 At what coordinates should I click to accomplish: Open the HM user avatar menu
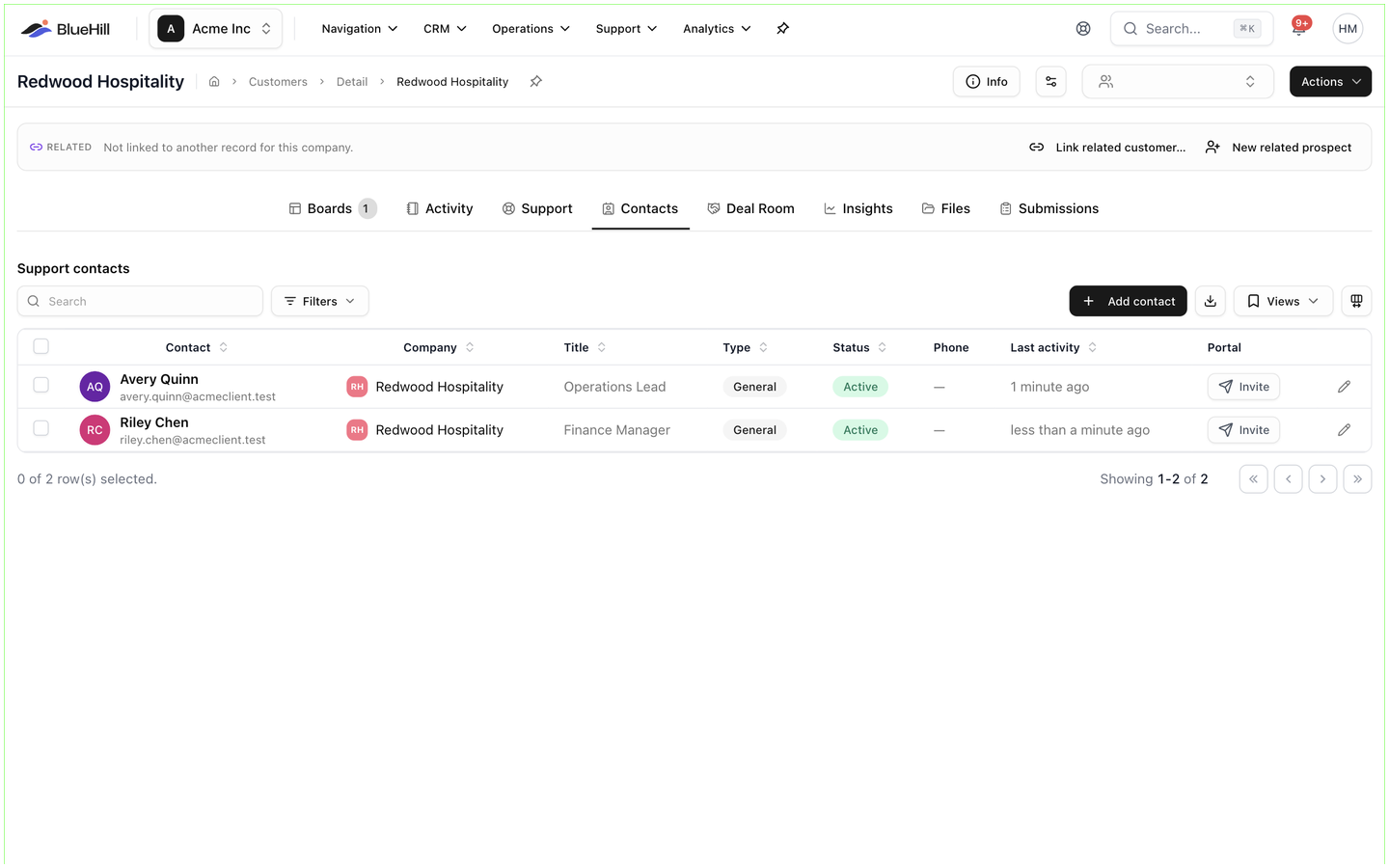coord(1348,29)
